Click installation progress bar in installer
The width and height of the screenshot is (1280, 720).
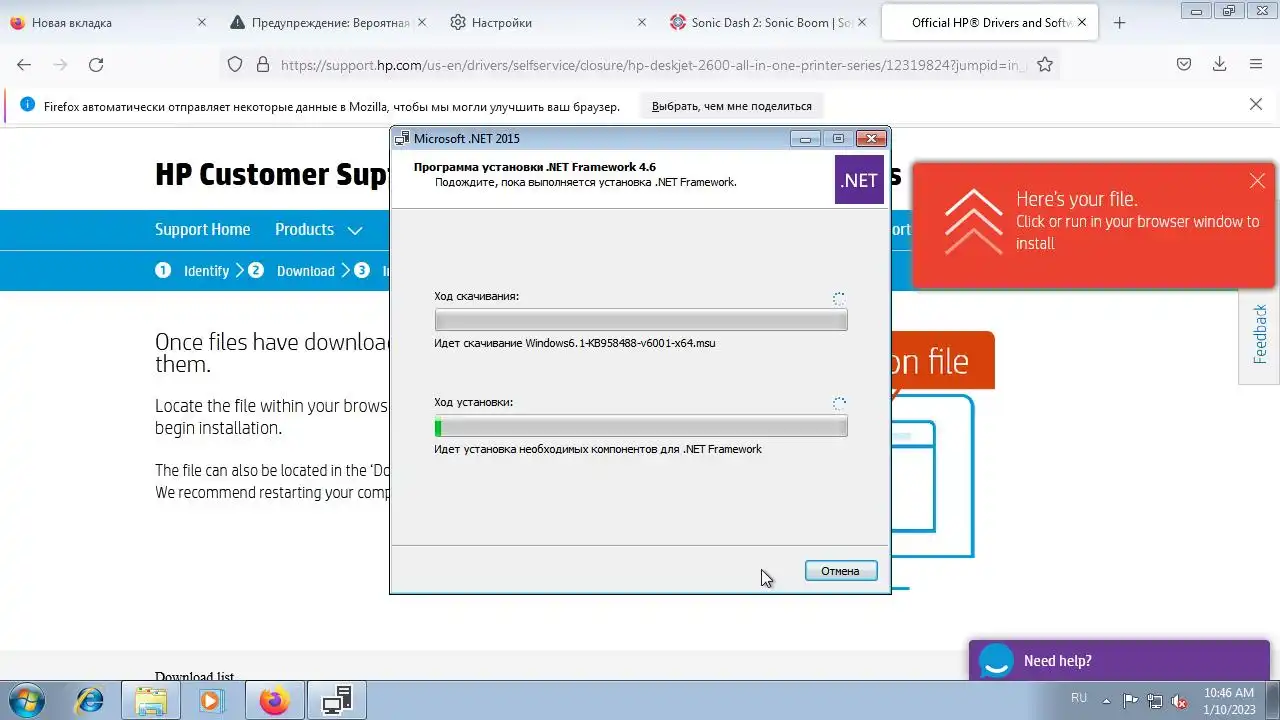tap(641, 427)
